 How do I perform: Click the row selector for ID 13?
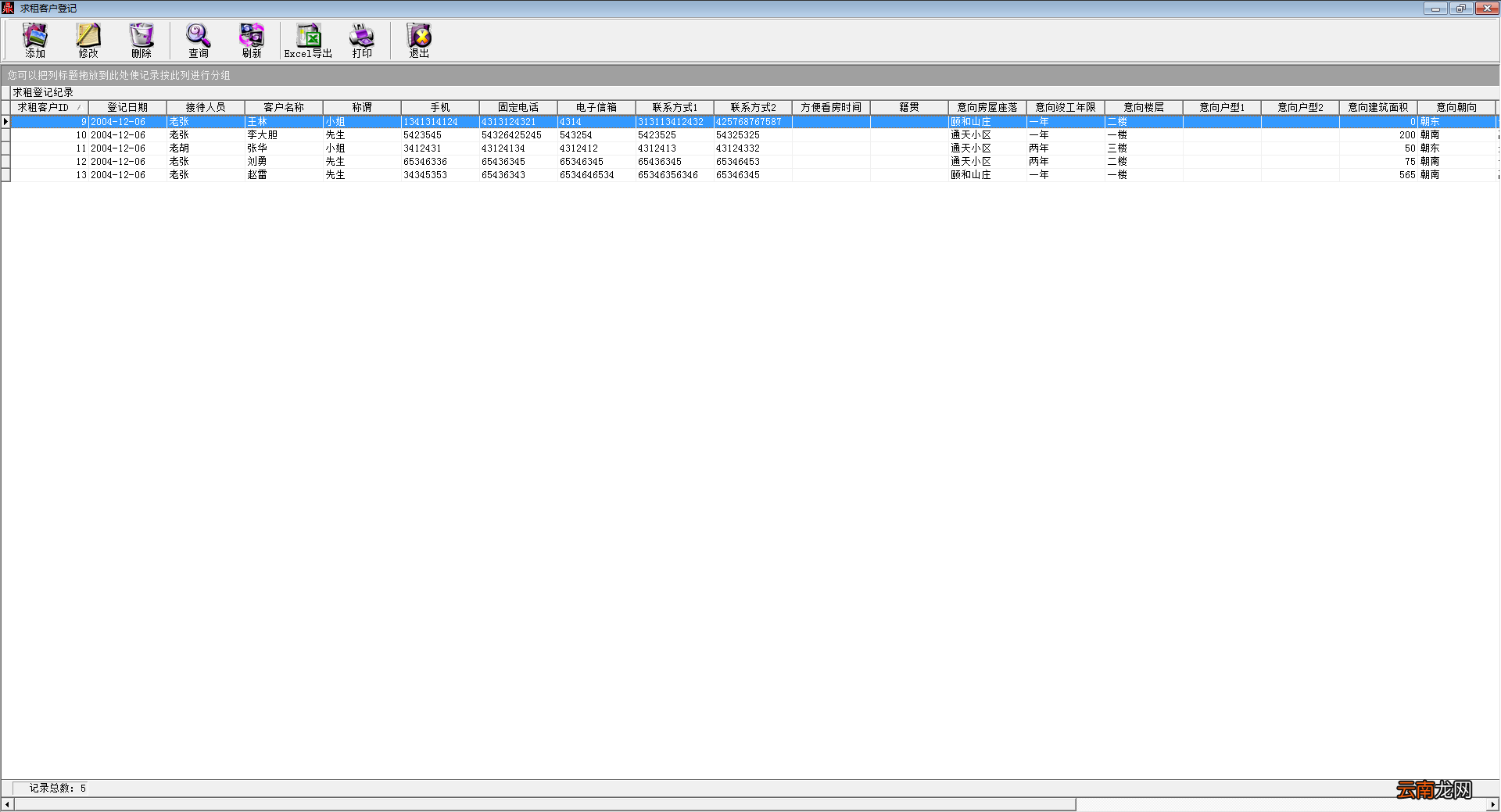pos(5,175)
